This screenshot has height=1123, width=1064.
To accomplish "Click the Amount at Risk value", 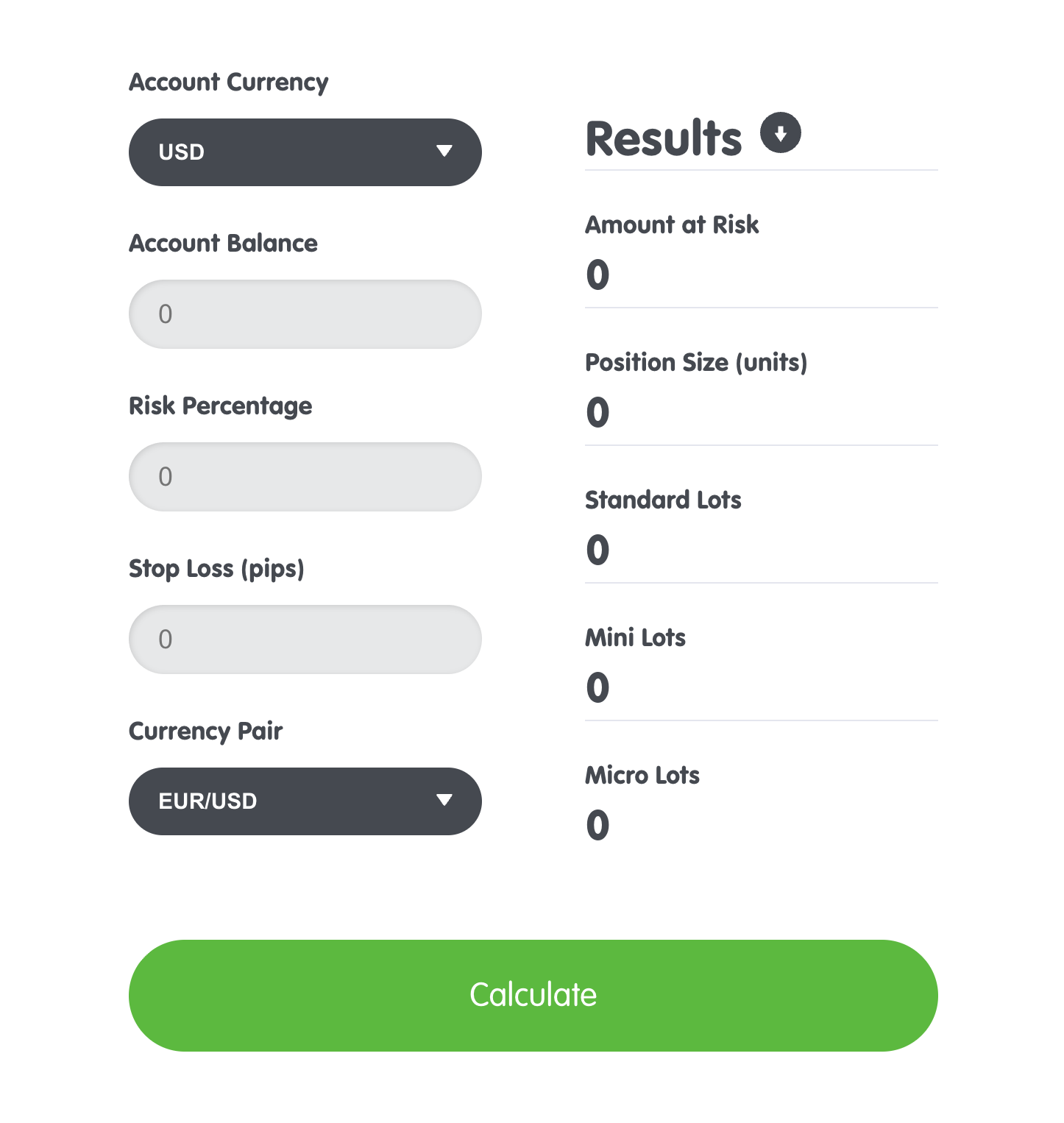I will click(x=597, y=274).
